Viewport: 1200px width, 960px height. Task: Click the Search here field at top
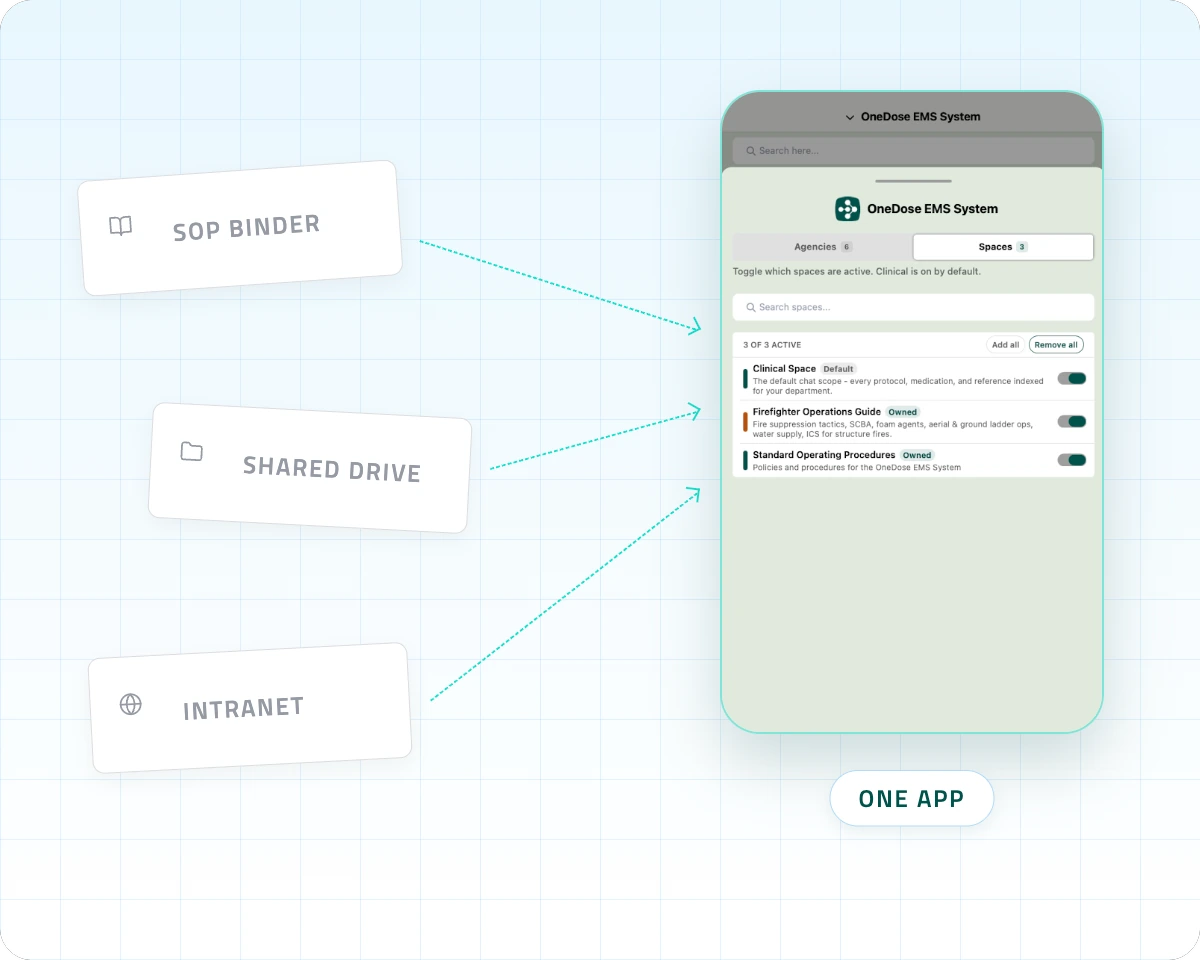click(x=913, y=151)
